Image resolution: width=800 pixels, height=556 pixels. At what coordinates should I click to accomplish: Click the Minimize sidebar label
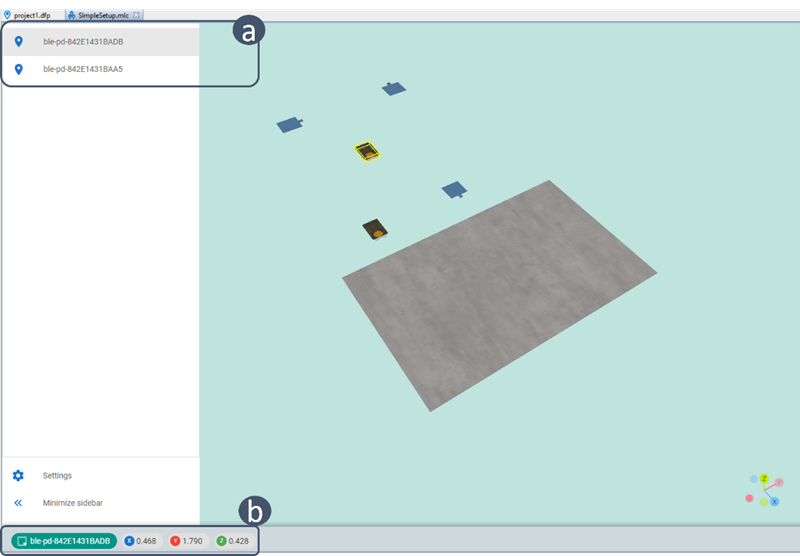tap(71, 503)
